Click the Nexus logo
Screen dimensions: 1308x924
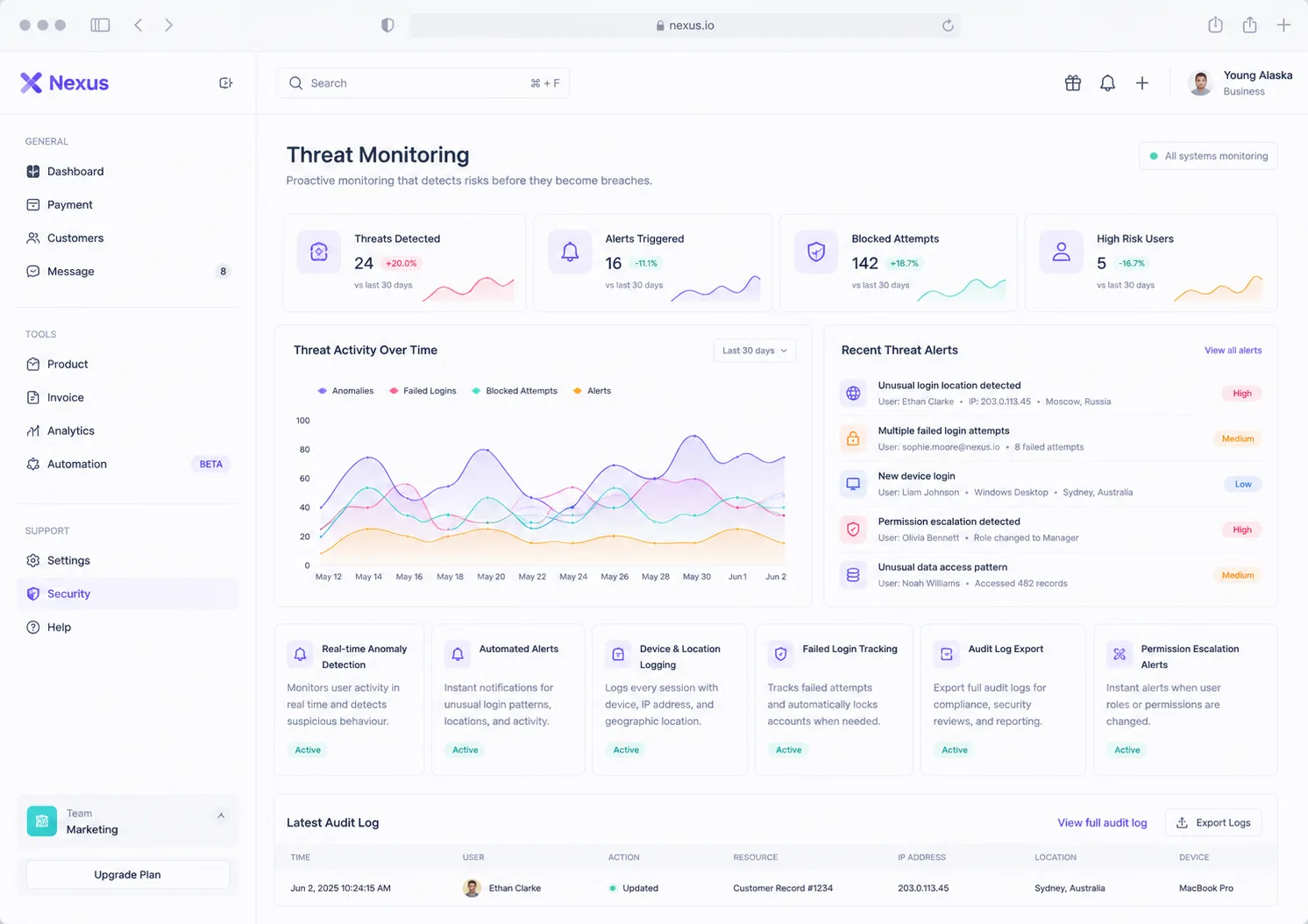(x=65, y=82)
